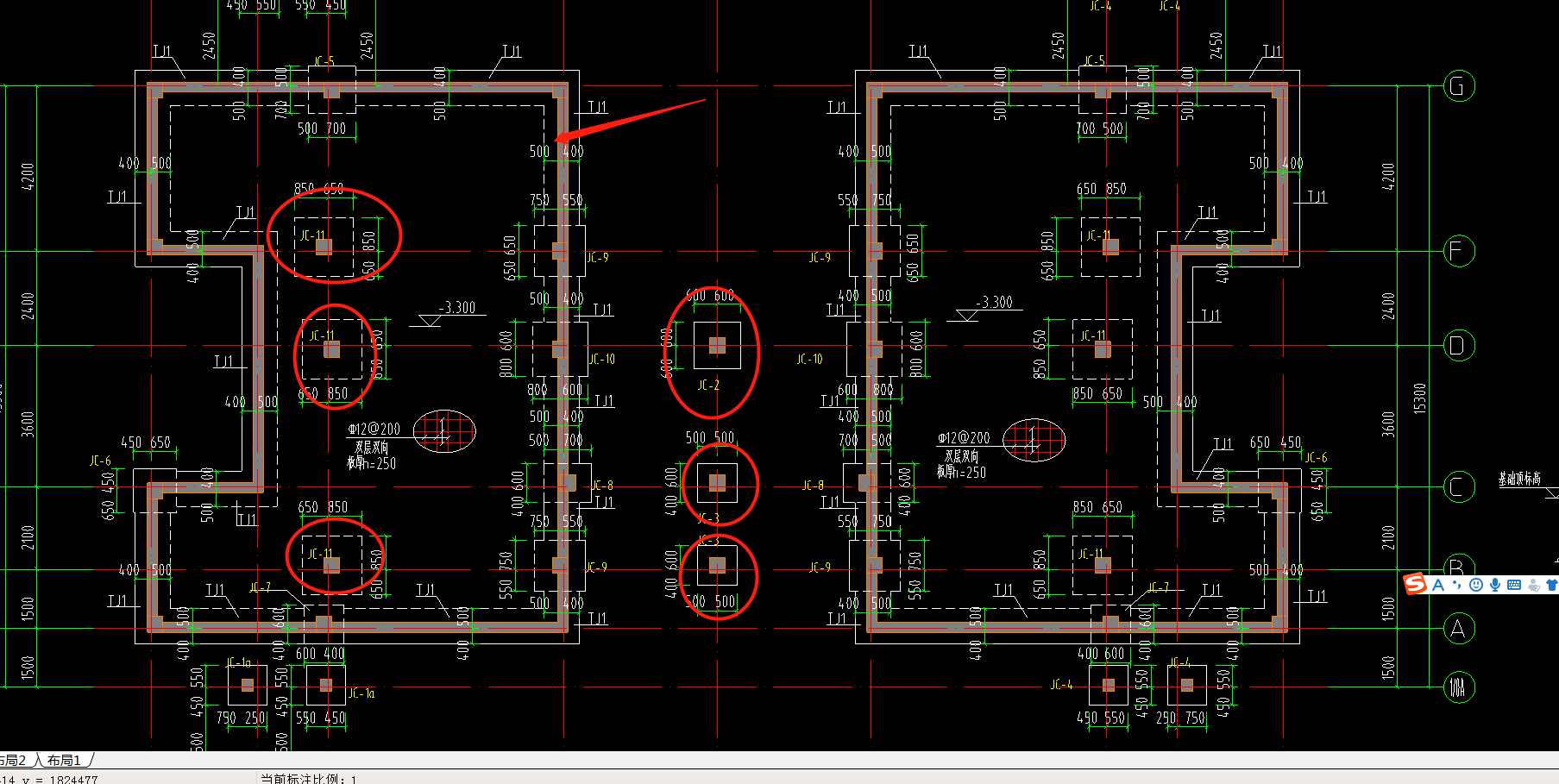Select the 1/0A axis bubble
The width and height of the screenshot is (1559, 784).
[1458, 687]
